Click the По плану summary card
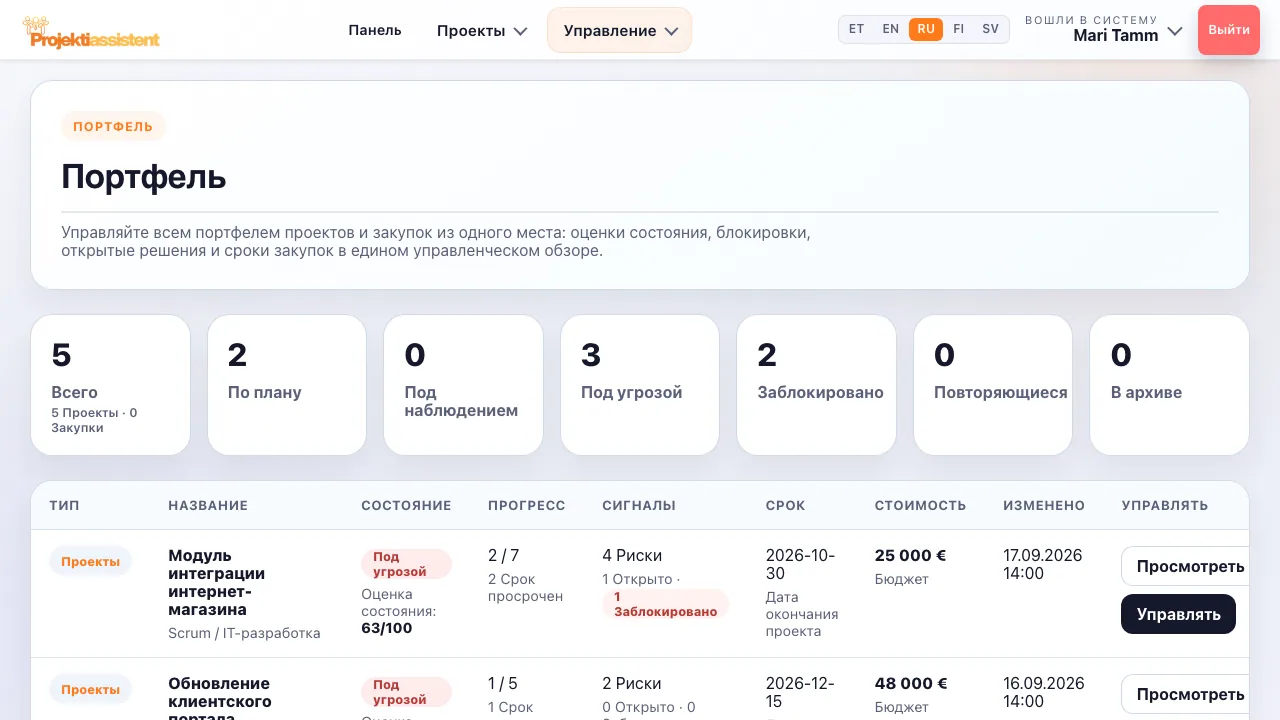 287,385
